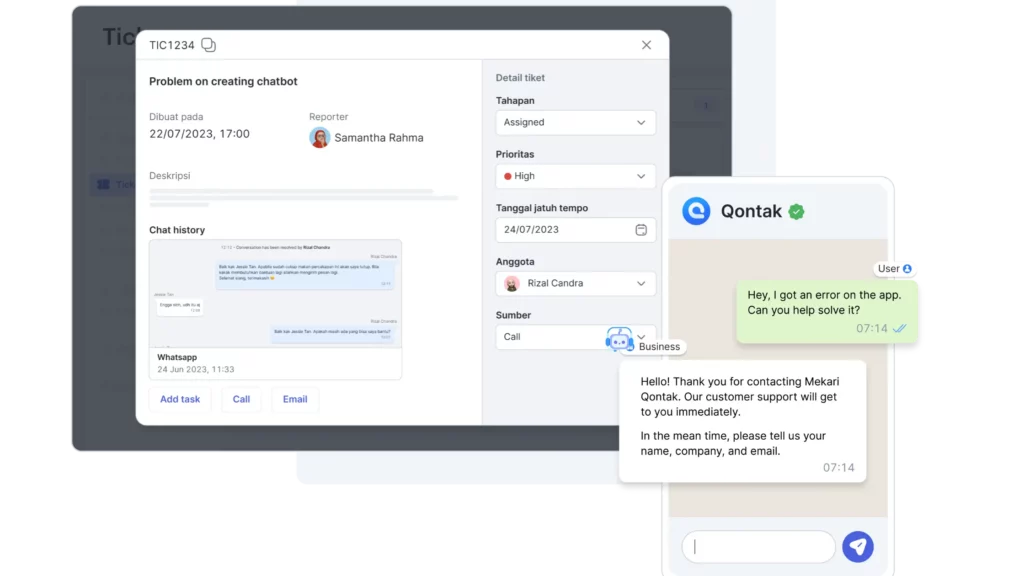Click the Whatsapp label under chat history
Viewport: 1024px width, 576px height.
click(x=177, y=357)
